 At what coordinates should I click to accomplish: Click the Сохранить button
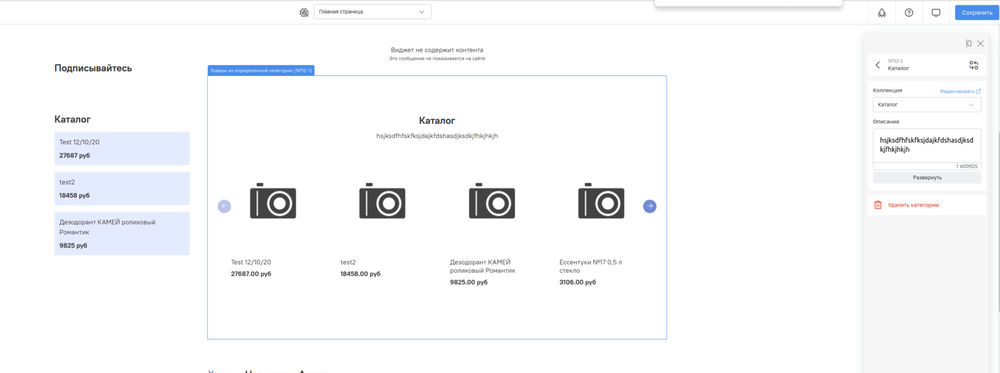coord(976,12)
